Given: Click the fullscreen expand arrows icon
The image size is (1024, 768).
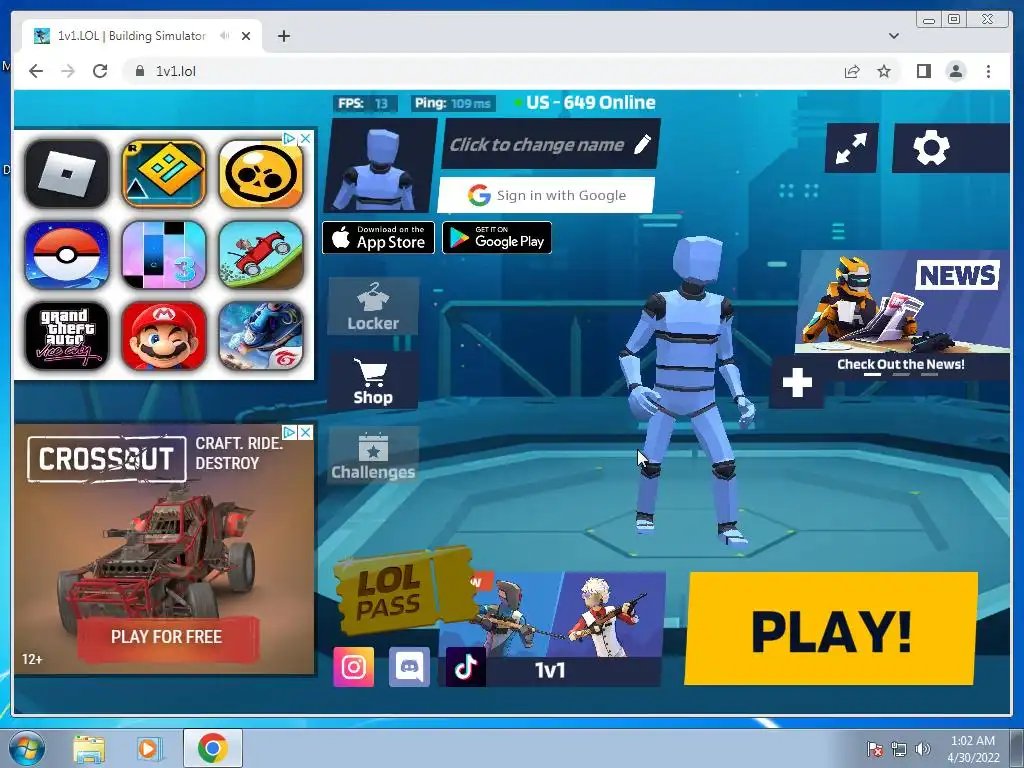Looking at the screenshot, I should point(852,148).
